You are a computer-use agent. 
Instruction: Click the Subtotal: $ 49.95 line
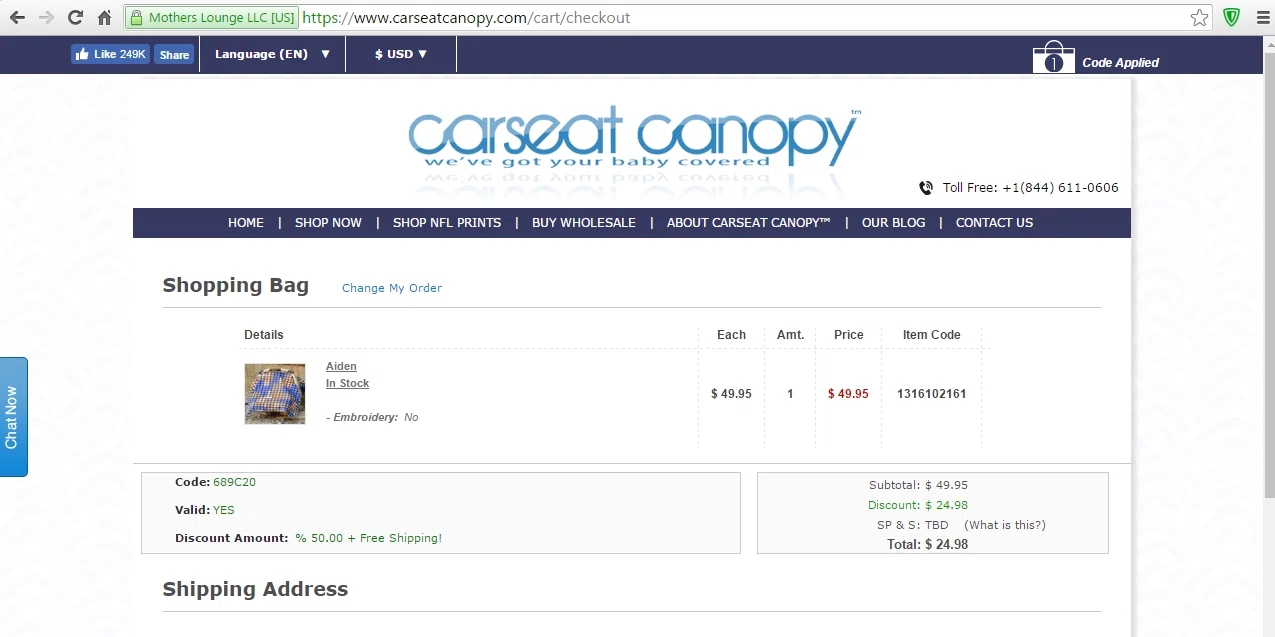coord(918,485)
